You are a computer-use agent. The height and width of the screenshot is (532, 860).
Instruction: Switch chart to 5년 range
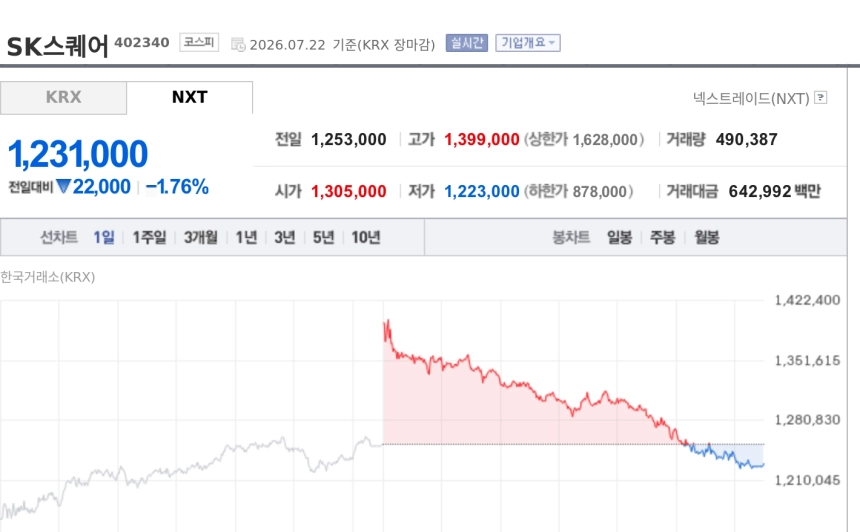click(324, 237)
